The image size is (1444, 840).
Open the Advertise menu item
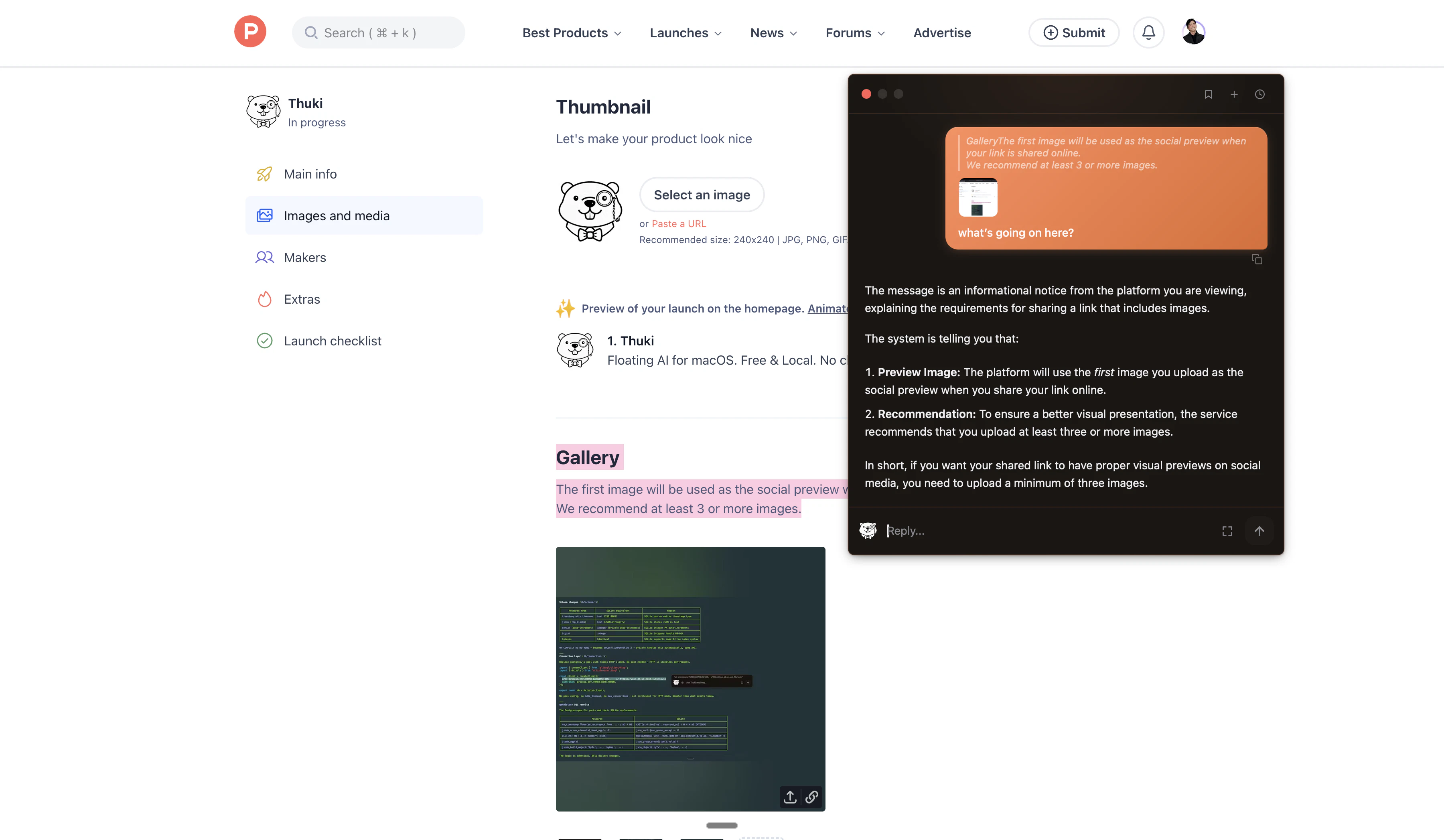click(941, 32)
